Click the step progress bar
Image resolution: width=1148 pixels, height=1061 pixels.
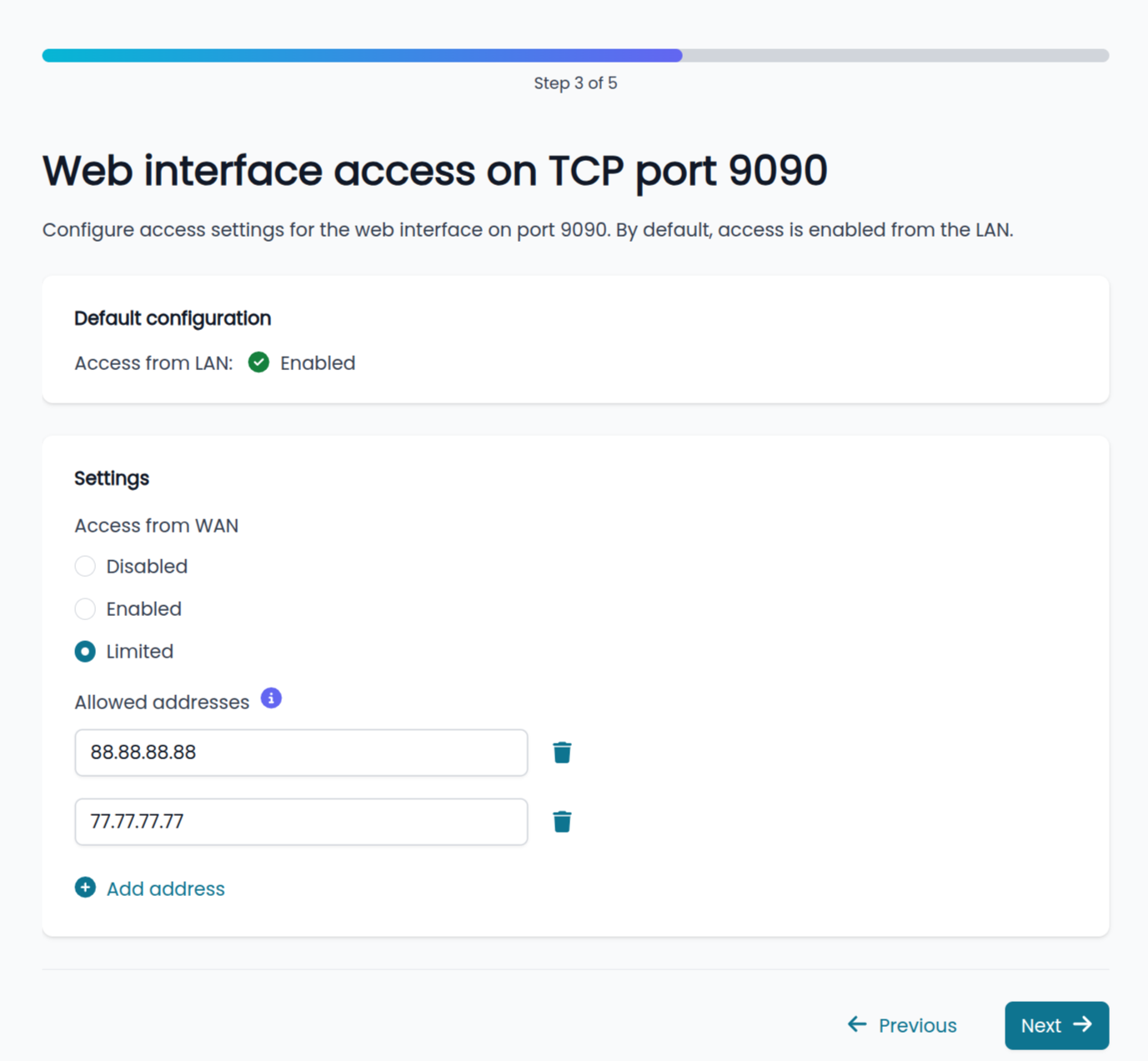tap(575, 55)
